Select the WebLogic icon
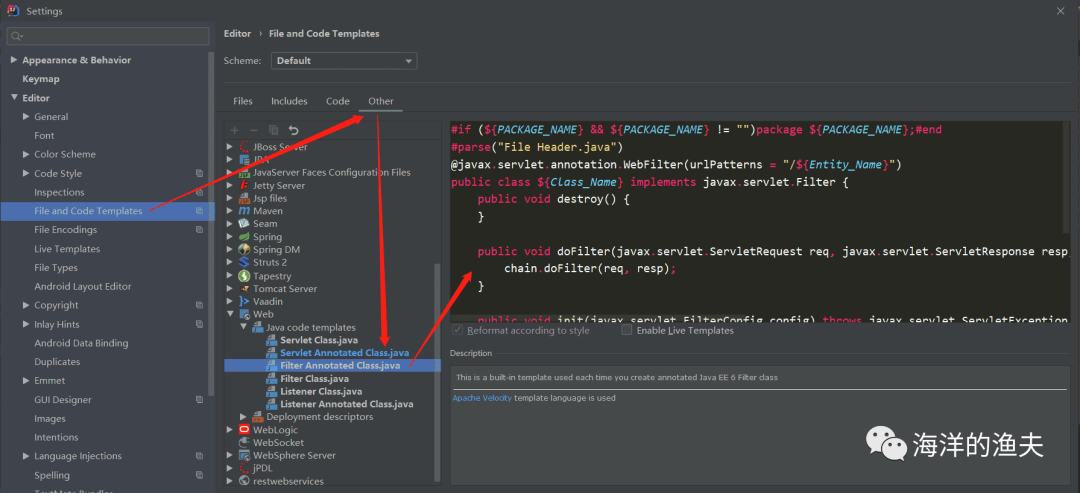This screenshot has height=493, width=1080. pos(244,430)
